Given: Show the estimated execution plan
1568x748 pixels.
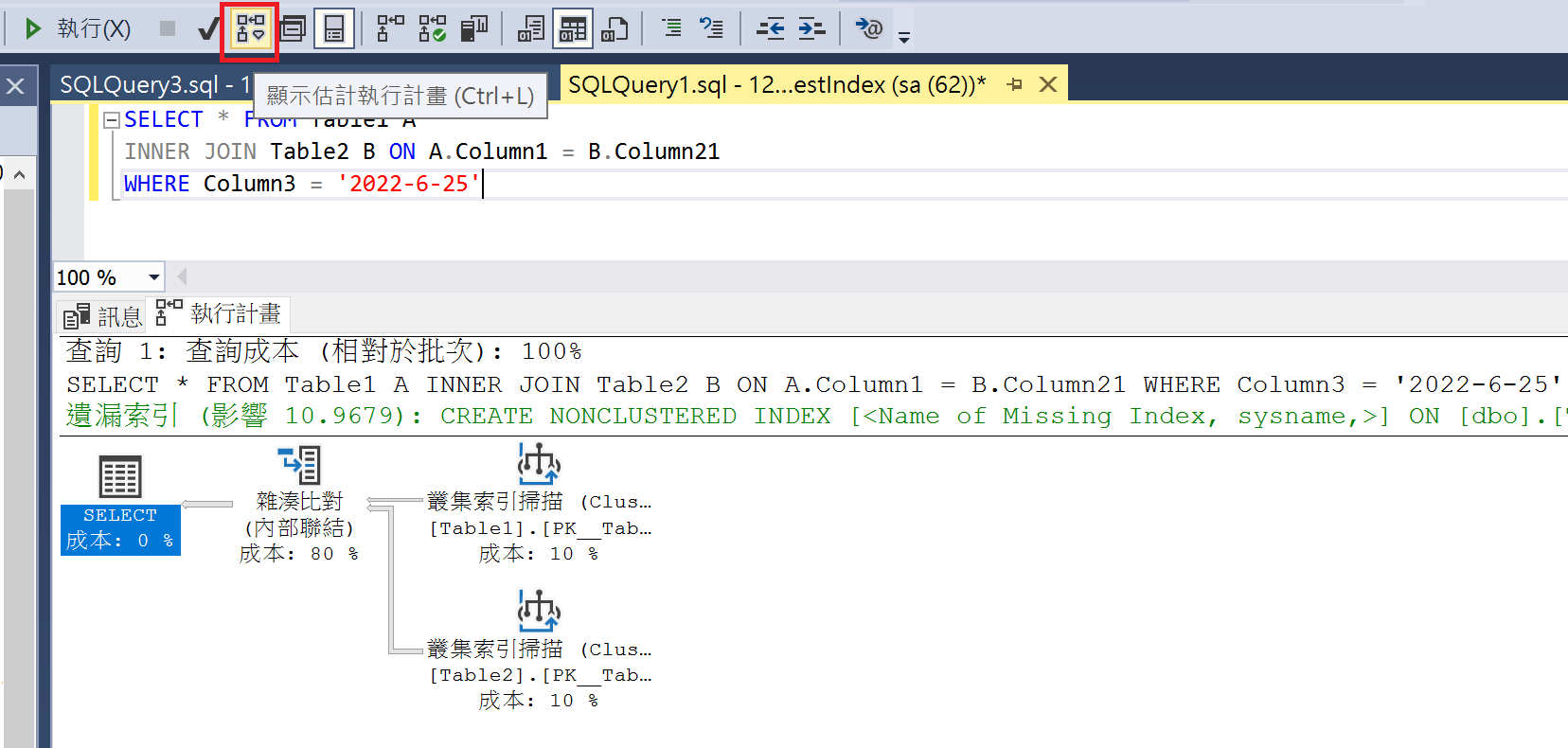Looking at the screenshot, I should [250, 28].
